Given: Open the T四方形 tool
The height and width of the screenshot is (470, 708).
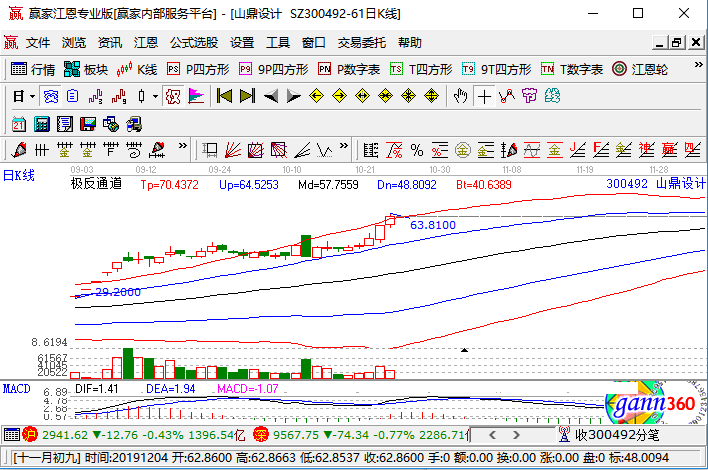Looking at the screenshot, I should [421, 70].
